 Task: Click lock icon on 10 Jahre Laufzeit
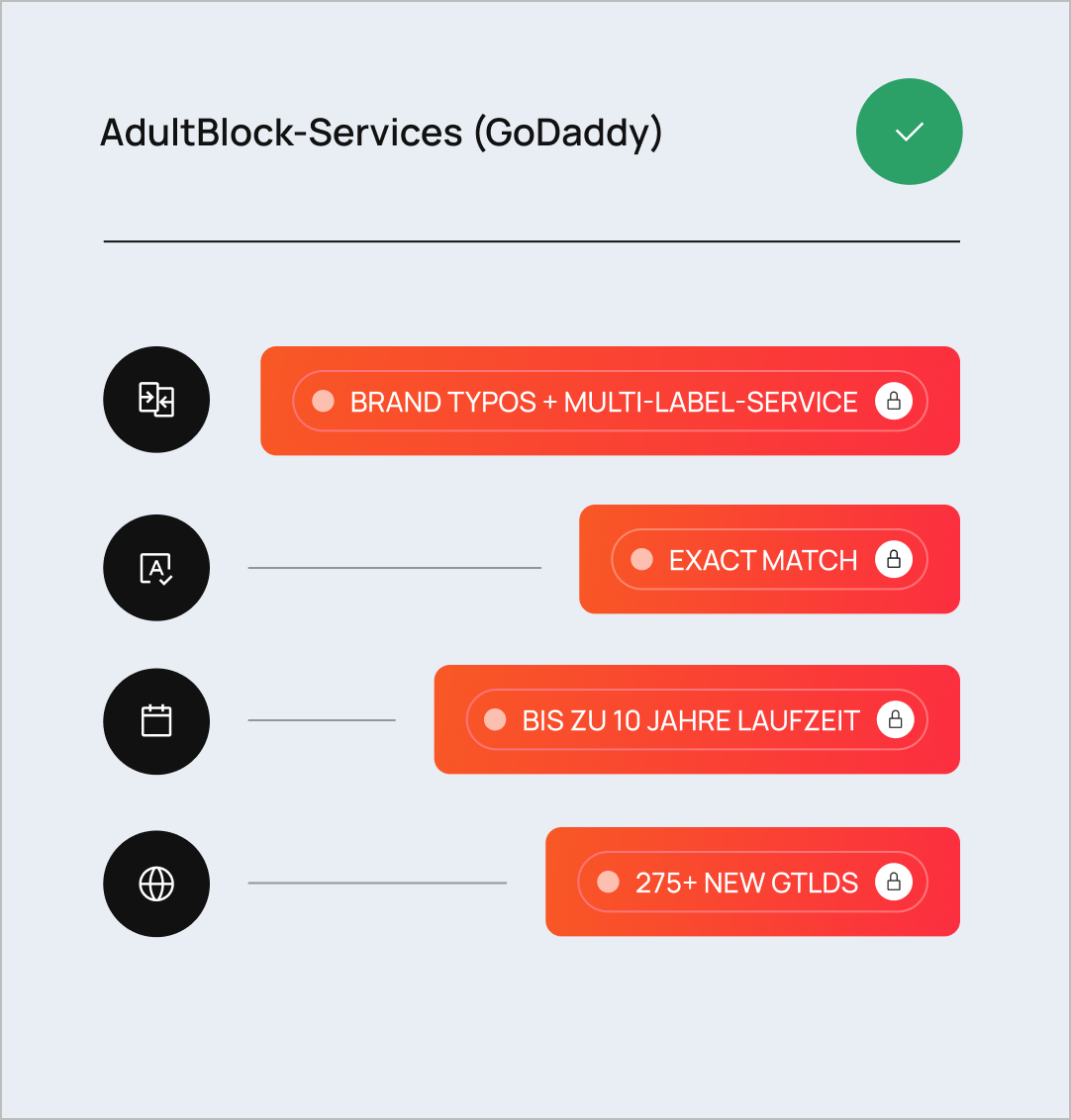[x=895, y=719]
